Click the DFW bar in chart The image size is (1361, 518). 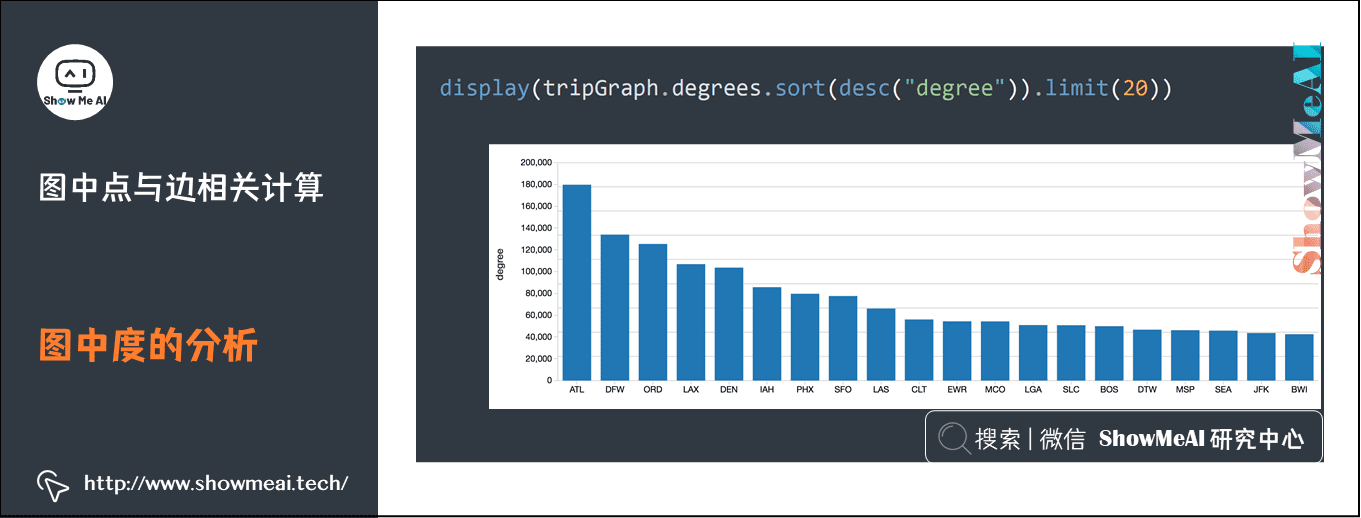(615, 307)
